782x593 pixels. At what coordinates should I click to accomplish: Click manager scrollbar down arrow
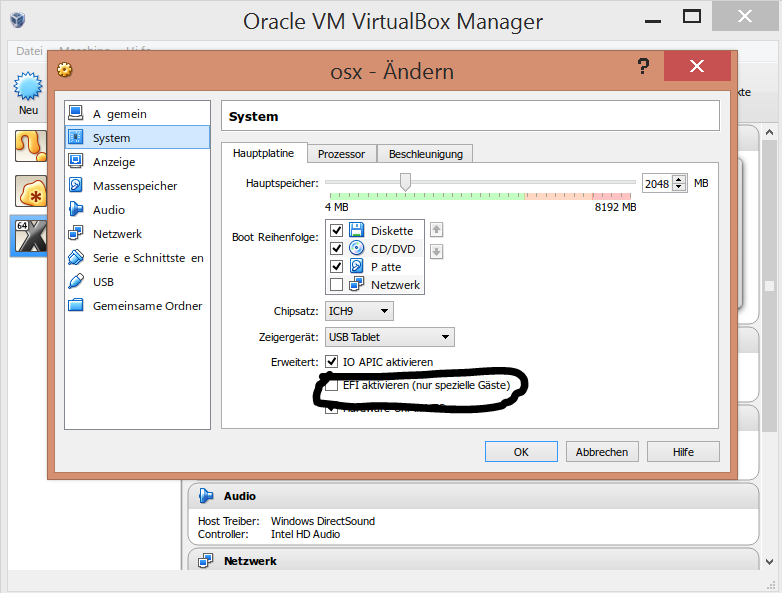click(x=769, y=562)
